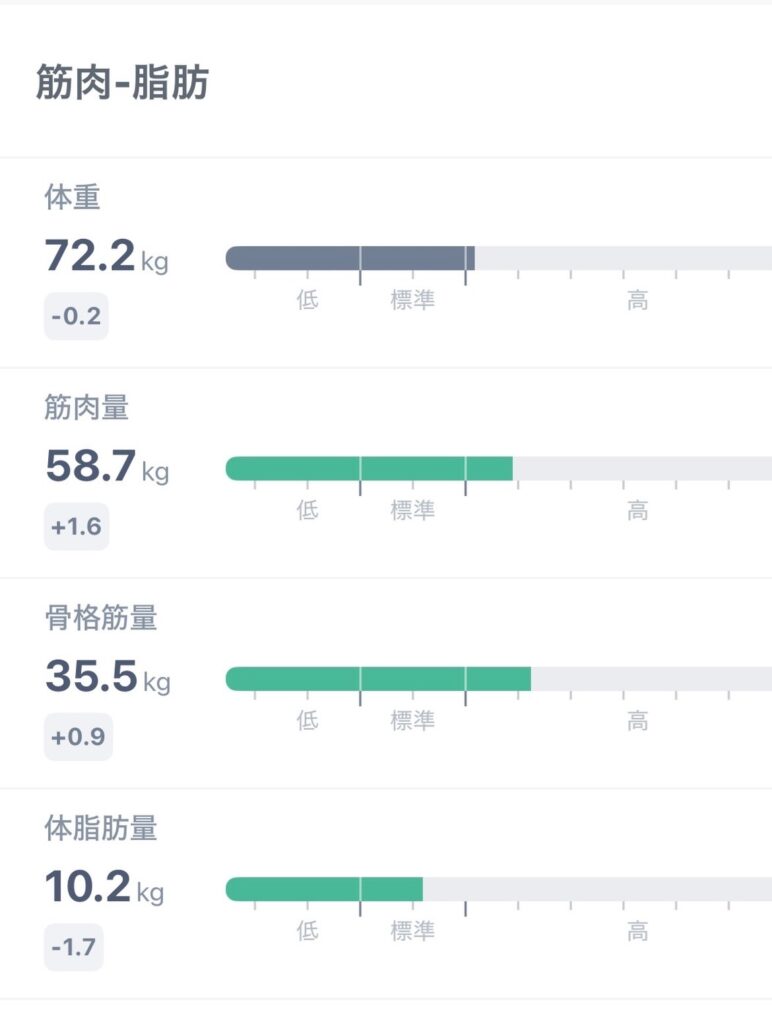Tap the 筋肉-脂肪 section heading
This screenshot has height=1024, width=772.
[122, 83]
